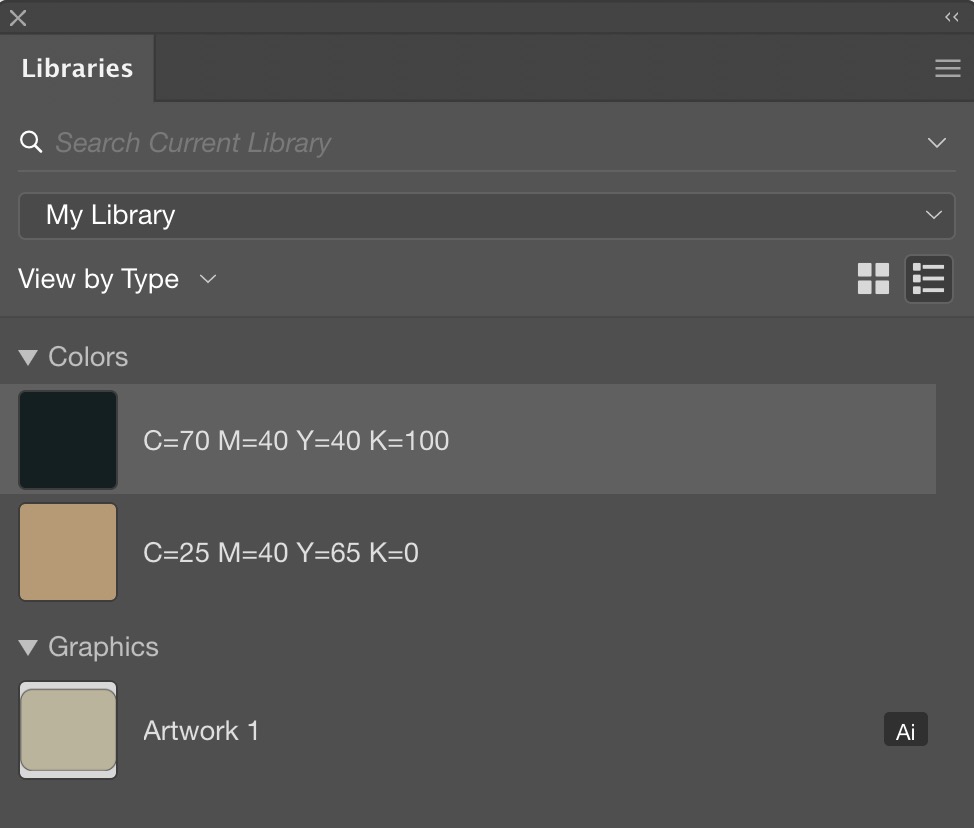The width and height of the screenshot is (974, 828).
Task: Click the search magnifier icon
Action: pyautogui.click(x=31, y=142)
